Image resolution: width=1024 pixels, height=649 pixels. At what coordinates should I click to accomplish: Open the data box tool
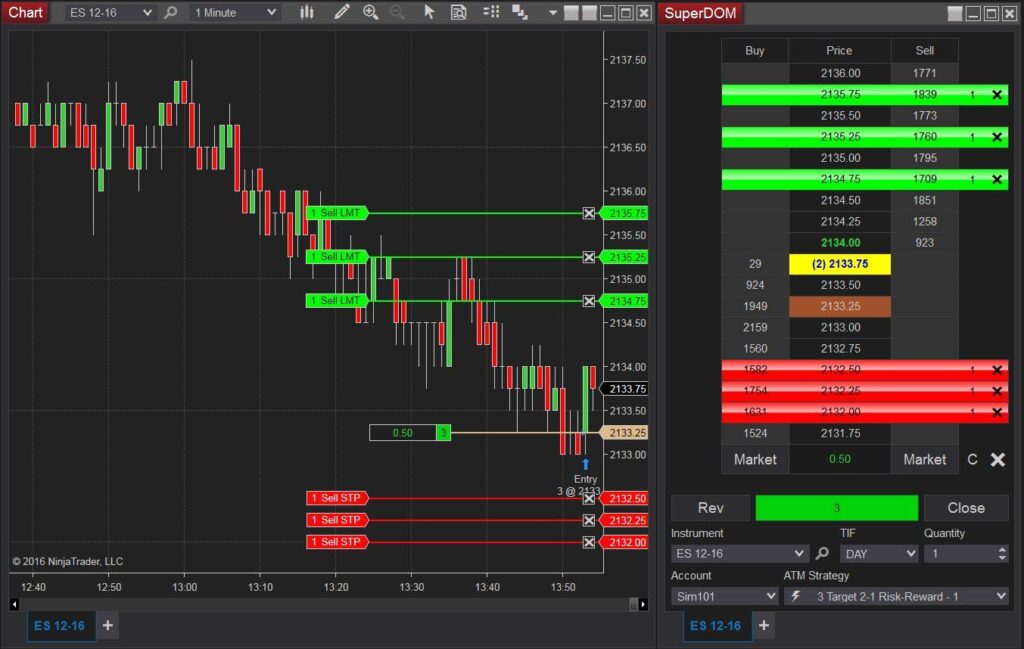[x=460, y=13]
